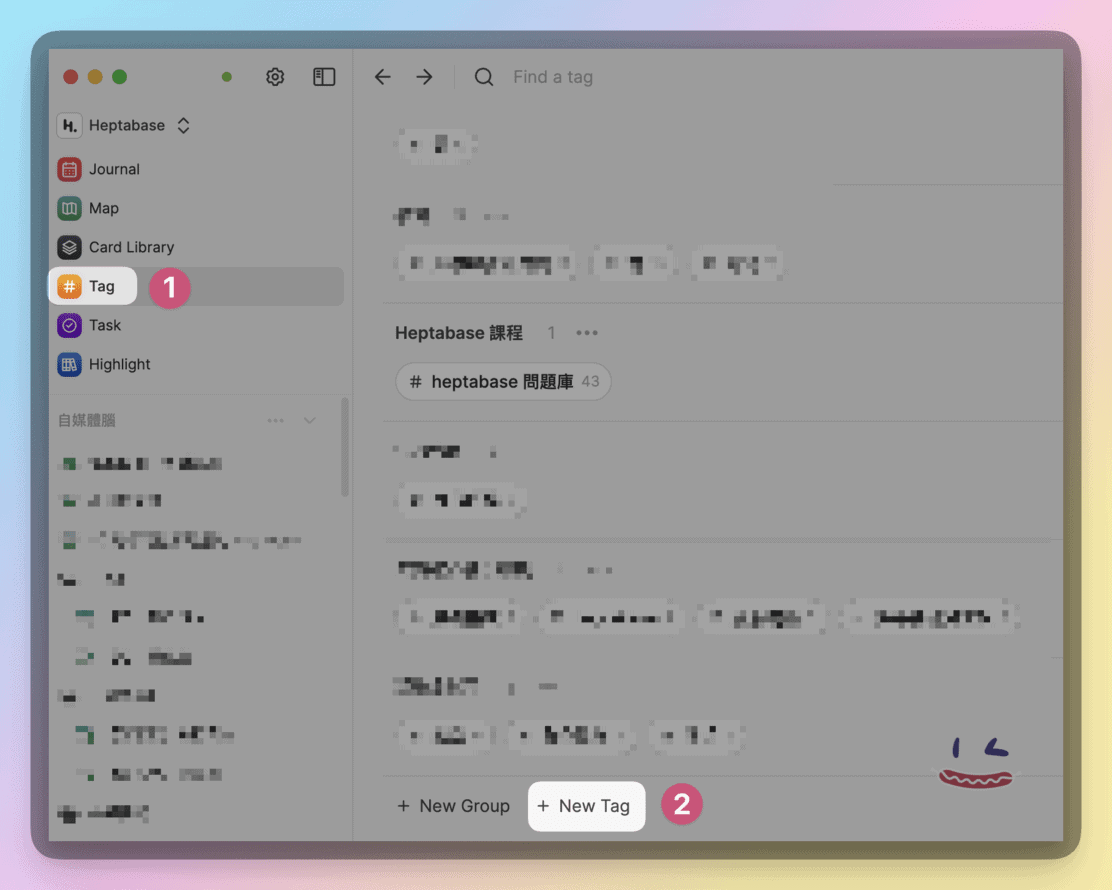Click the Heptabase 課程 group title
Image resolution: width=1112 pixels, height=890 pixels.
[459, 333]
